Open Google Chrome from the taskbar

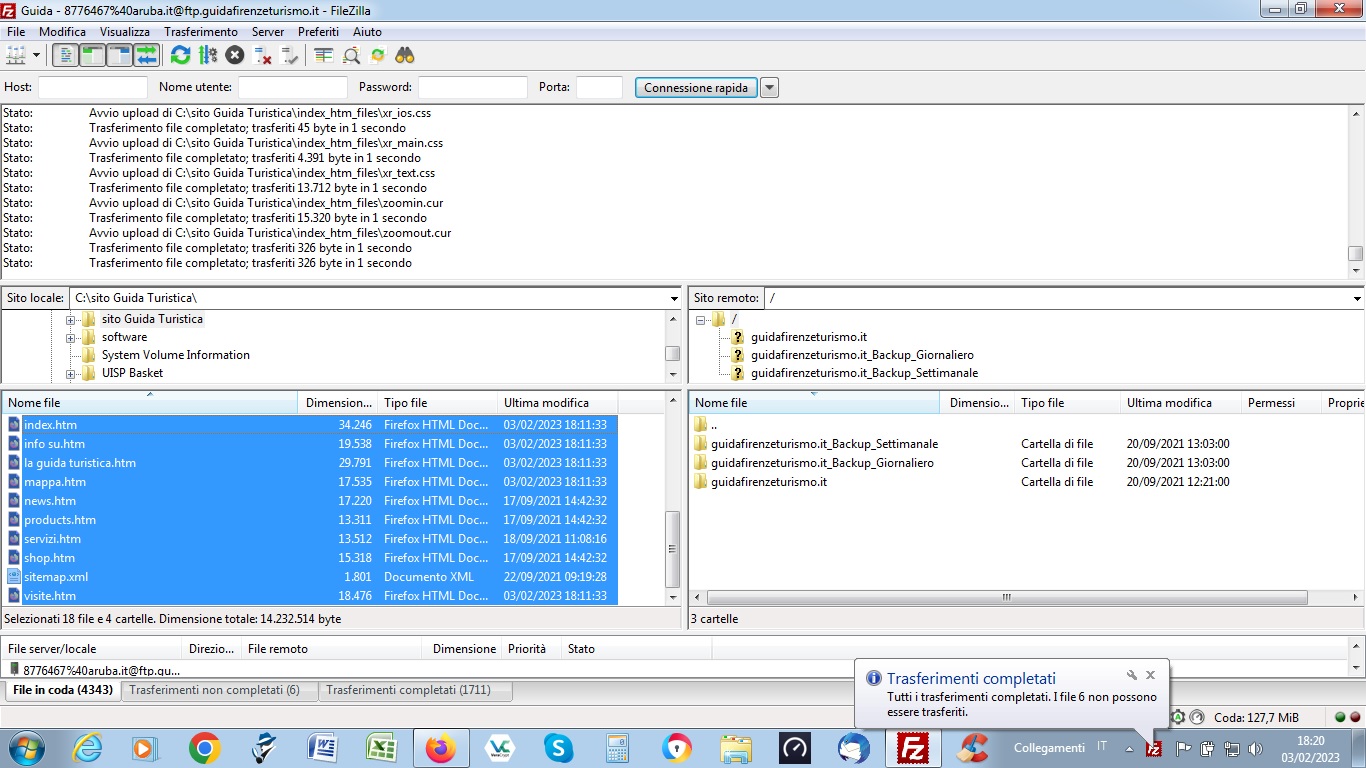[x=205, y=748]
